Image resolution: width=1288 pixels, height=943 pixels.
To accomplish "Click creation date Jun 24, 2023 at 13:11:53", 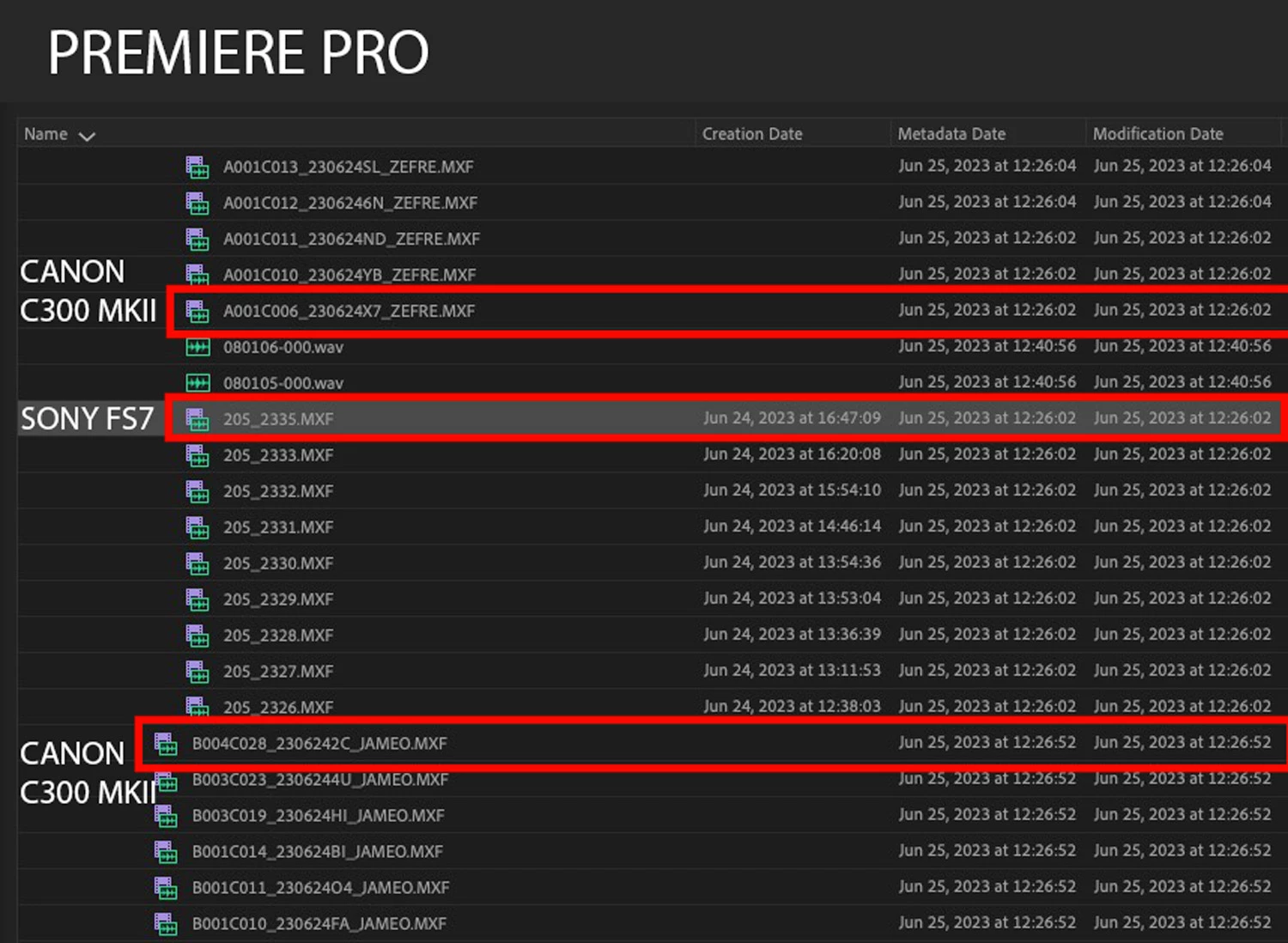I will pyautogui.click(x=792, y=671).
